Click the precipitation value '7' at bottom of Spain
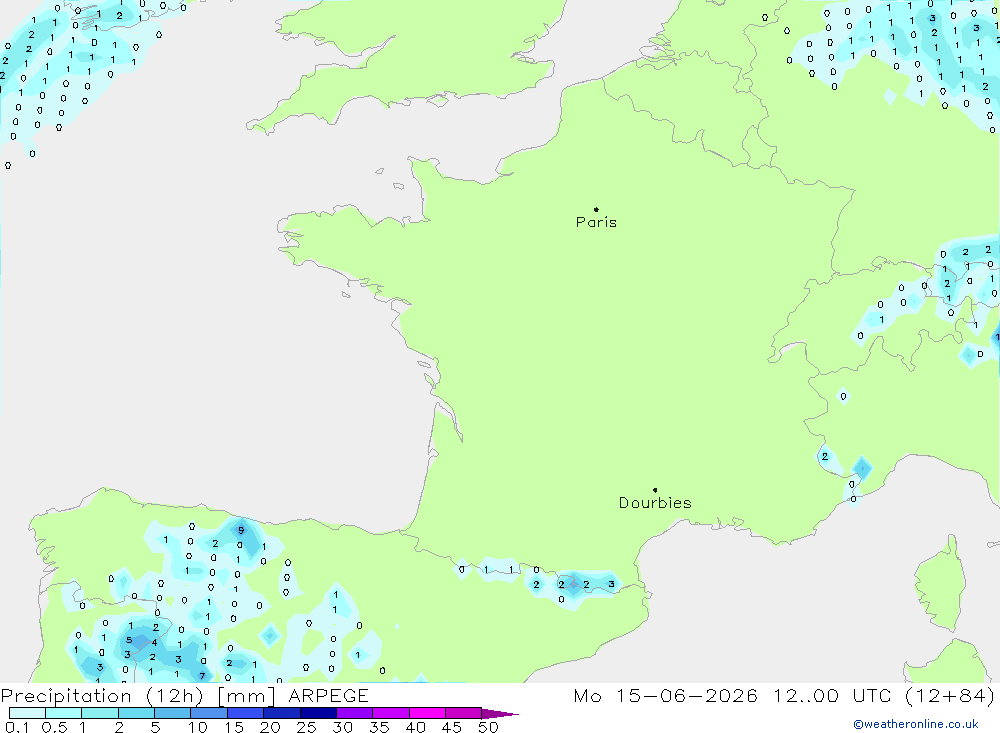Image resolution: width=1000 pixels, height=733 pixels. click(x=202, y=676)
